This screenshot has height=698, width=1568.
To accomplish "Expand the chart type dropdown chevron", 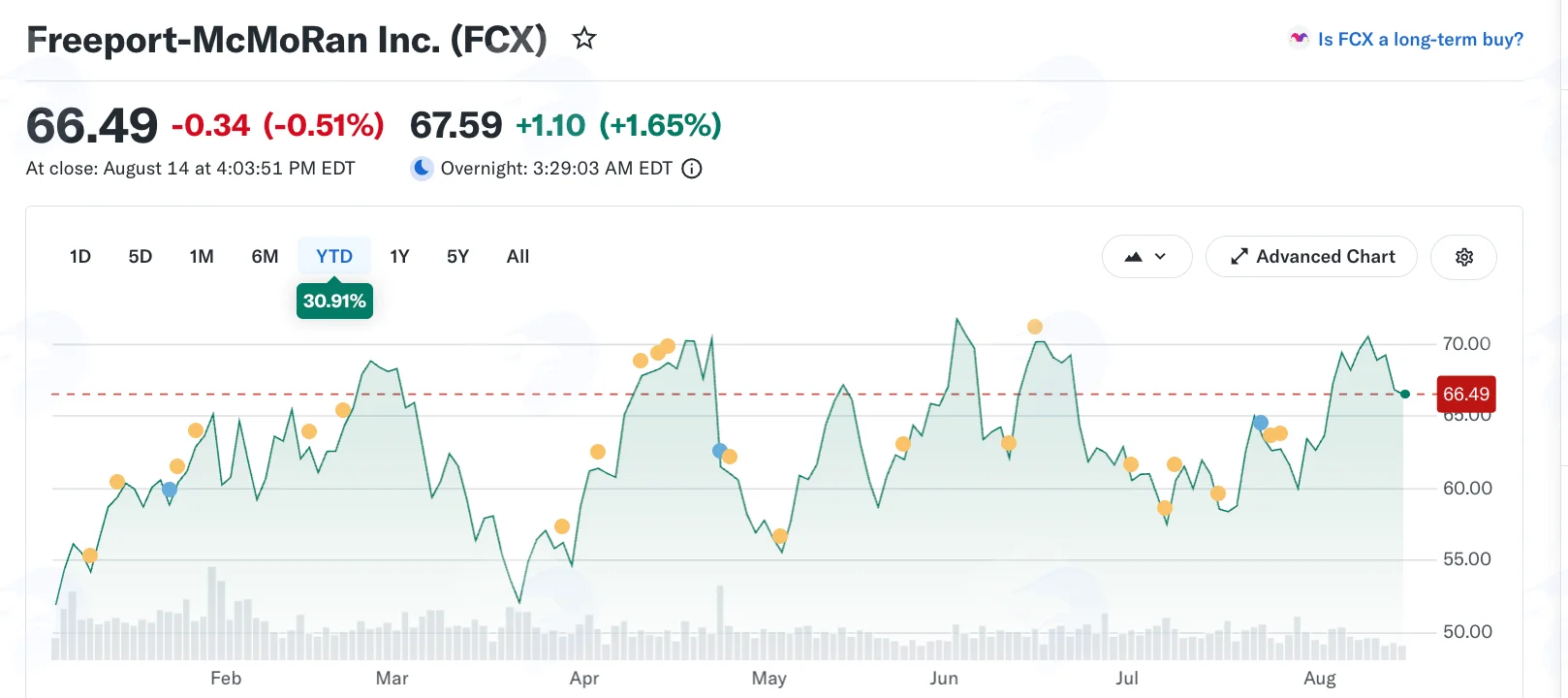I will [x=1160, y=257].
